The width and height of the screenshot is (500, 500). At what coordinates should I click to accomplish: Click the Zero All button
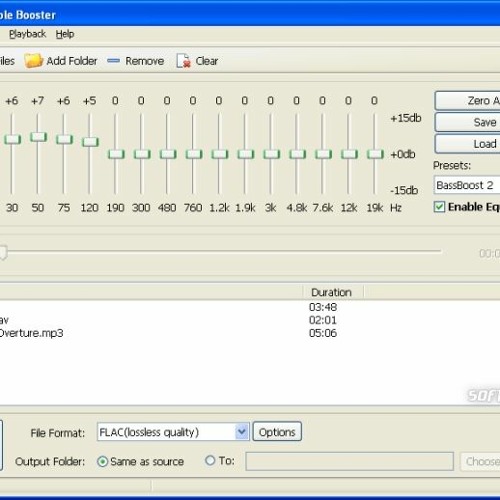point(467,101)
